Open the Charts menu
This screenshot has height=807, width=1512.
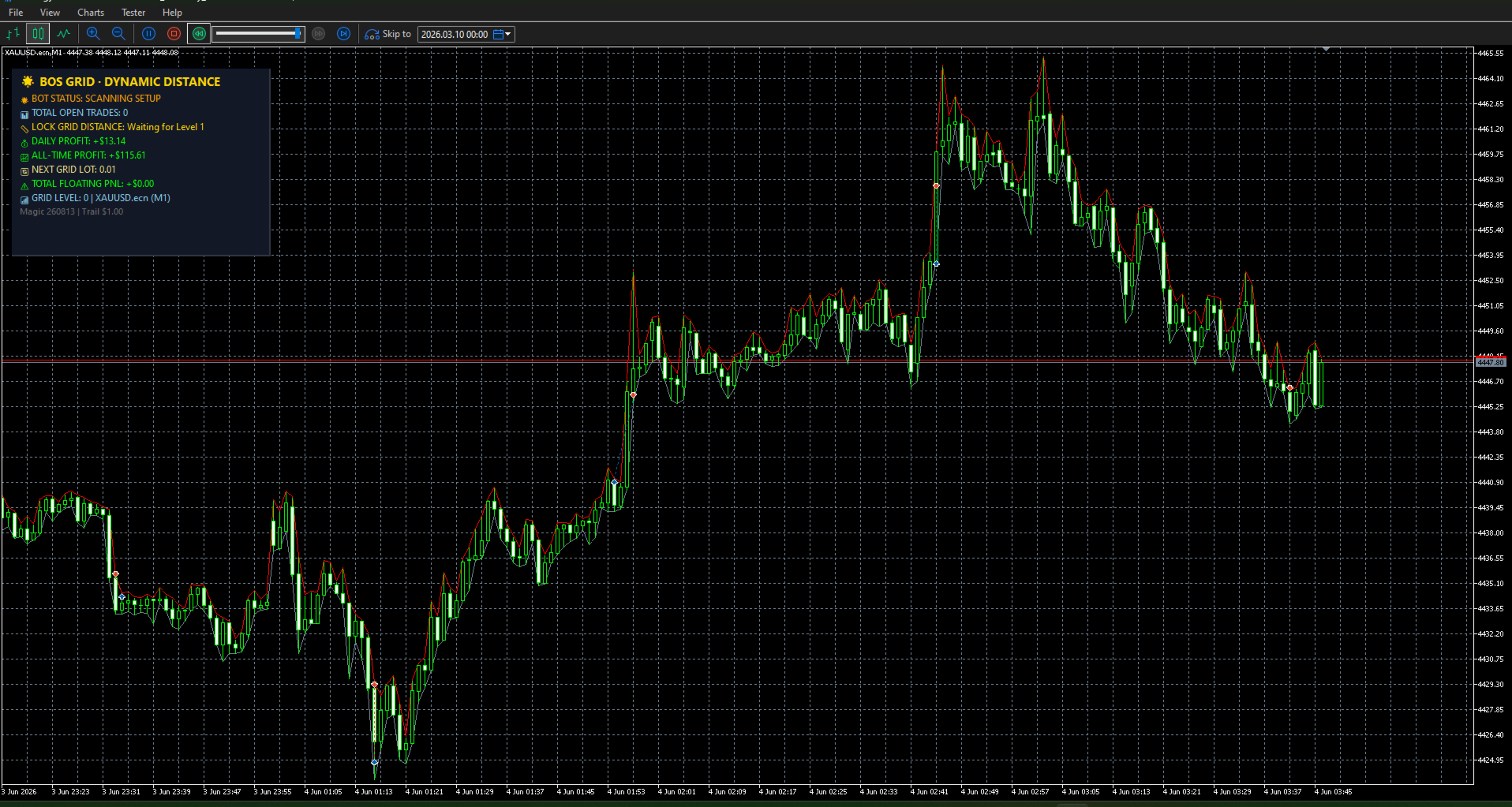(91, 13)
